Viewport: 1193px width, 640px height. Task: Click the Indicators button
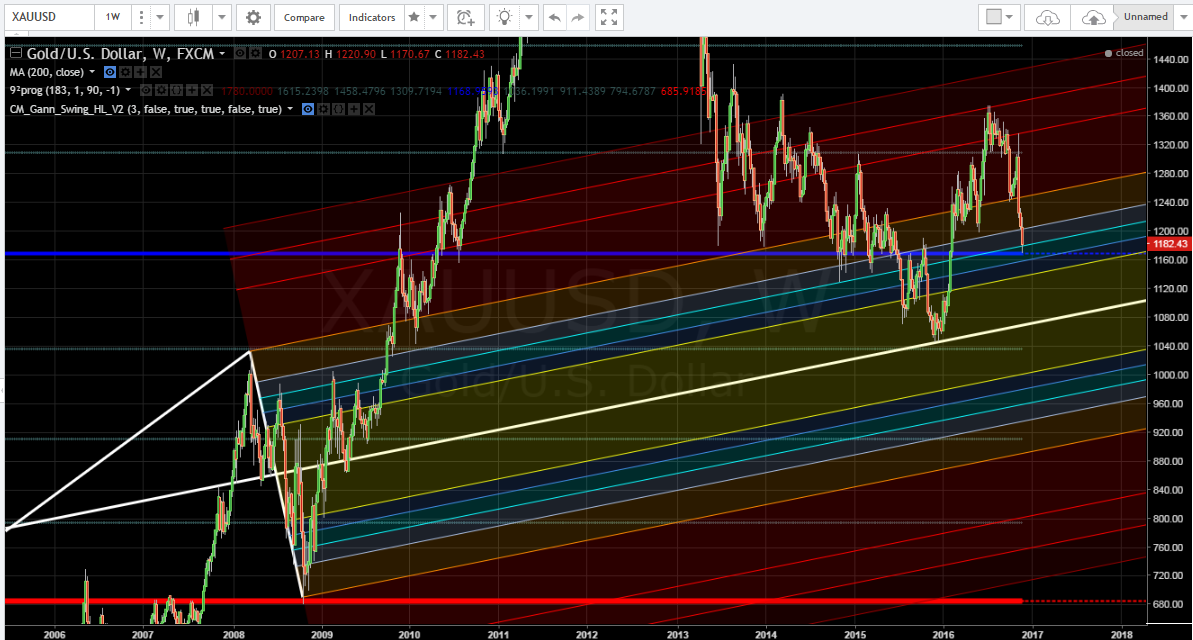pos(371,17)
